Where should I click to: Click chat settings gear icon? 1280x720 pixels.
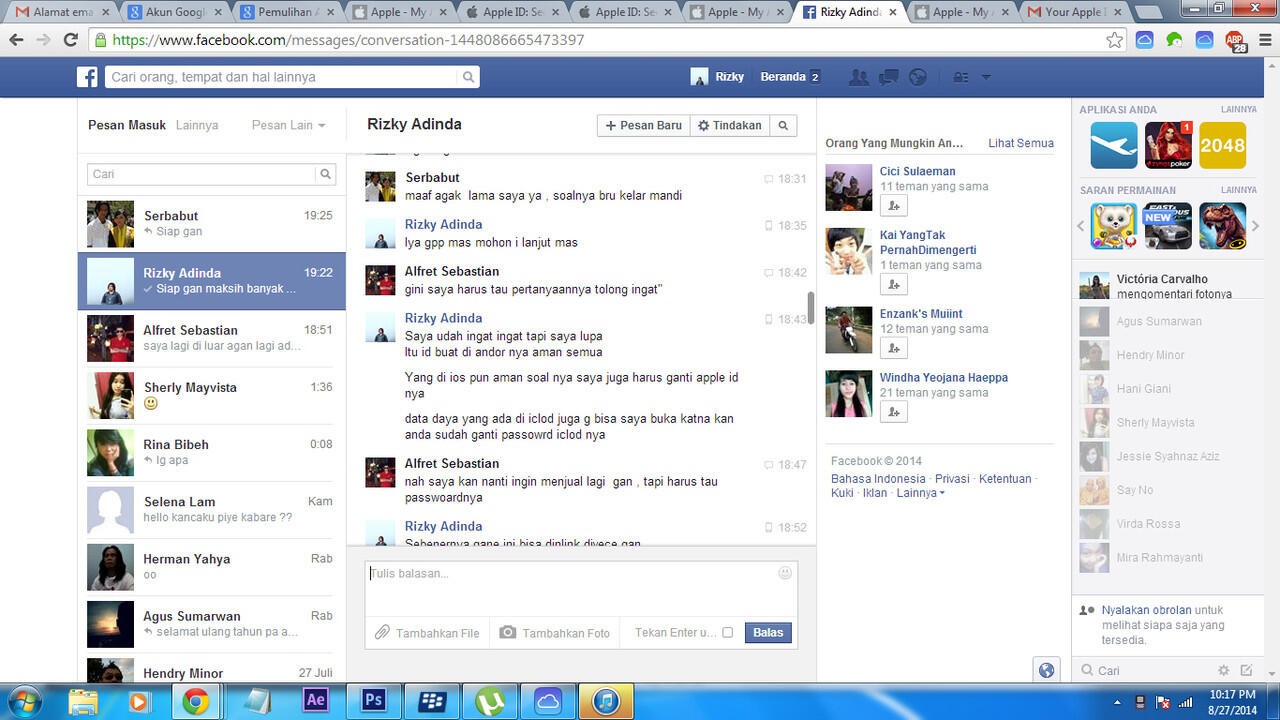point(1223,670)
